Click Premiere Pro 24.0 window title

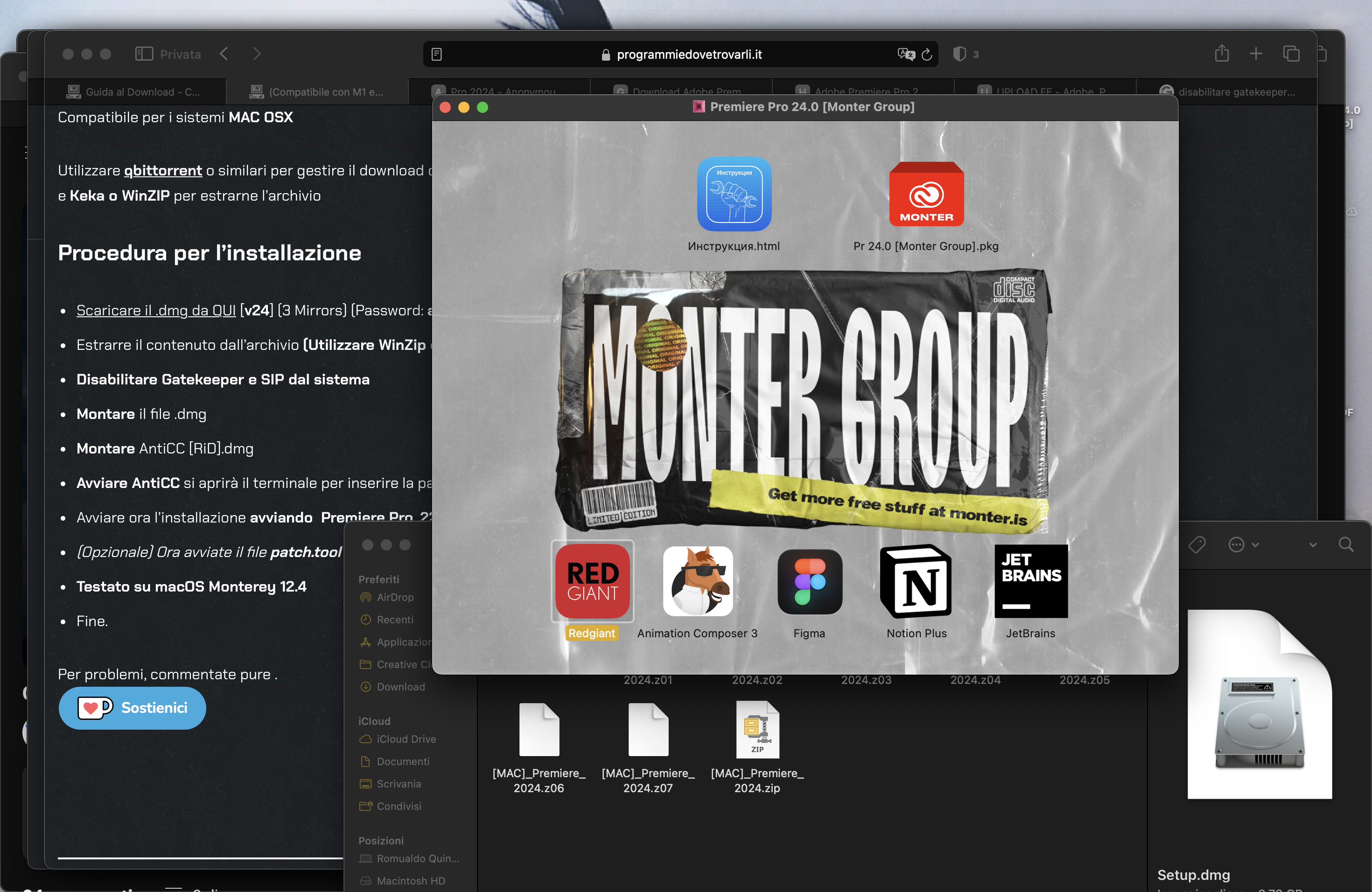[812, 107]
